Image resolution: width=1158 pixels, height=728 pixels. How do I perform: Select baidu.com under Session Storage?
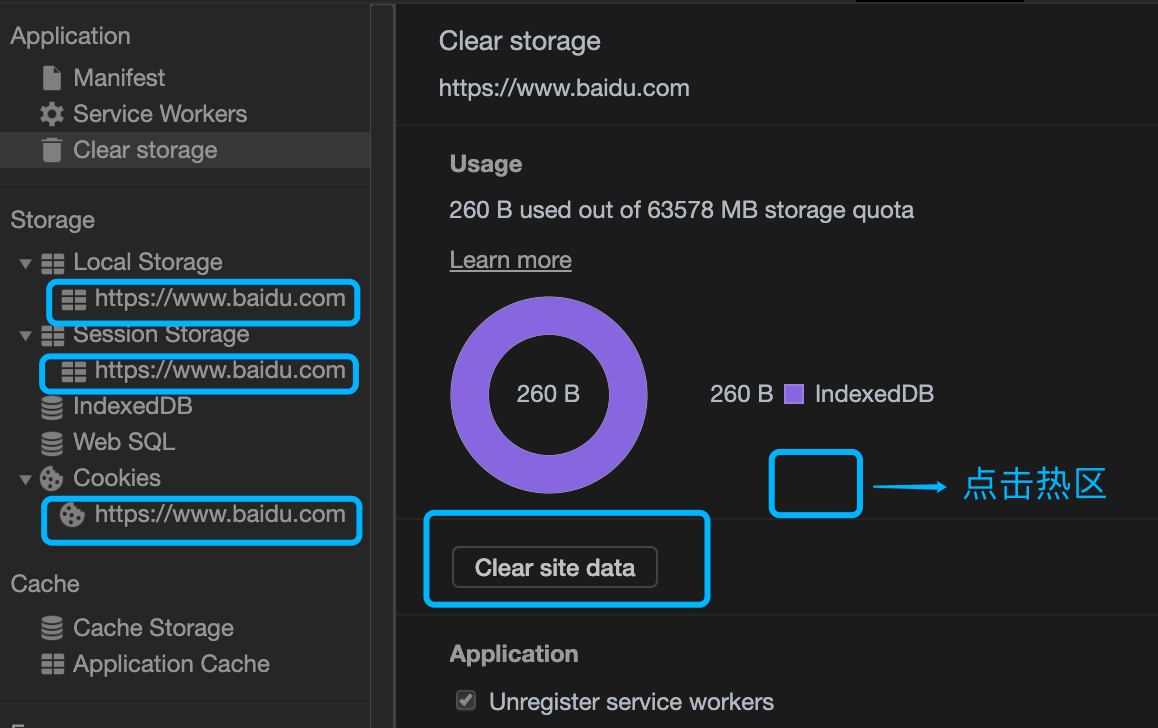coord(219,371)
